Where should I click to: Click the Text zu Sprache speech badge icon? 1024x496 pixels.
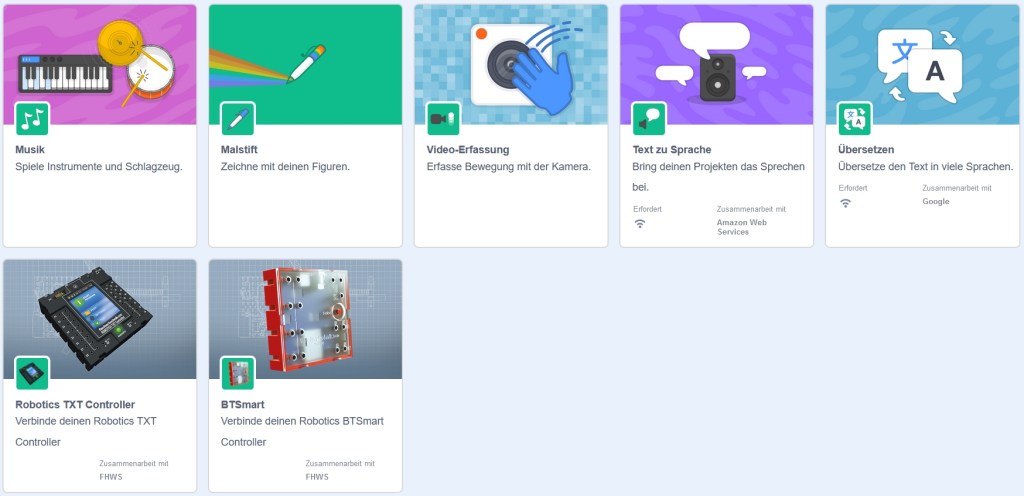coord(649,119)
